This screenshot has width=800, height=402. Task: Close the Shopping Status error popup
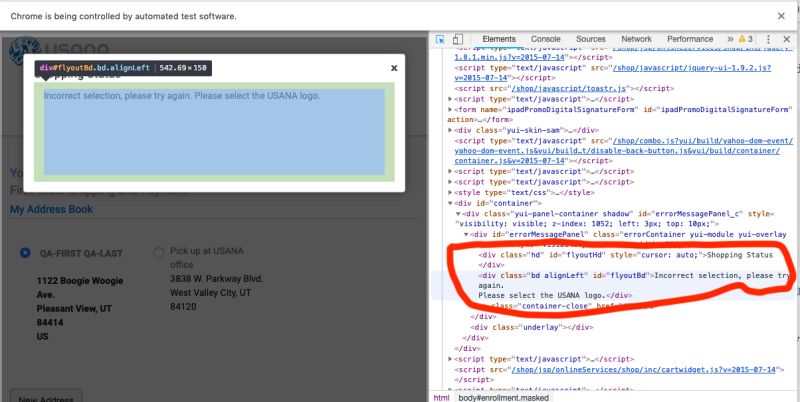coord(394,68)
